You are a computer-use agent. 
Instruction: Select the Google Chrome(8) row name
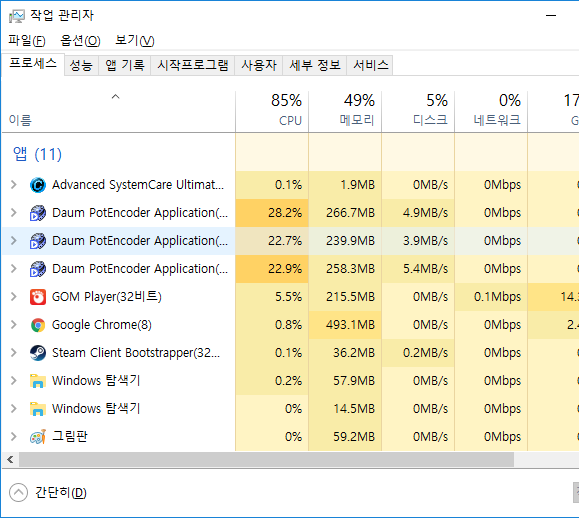pos(102,325)
